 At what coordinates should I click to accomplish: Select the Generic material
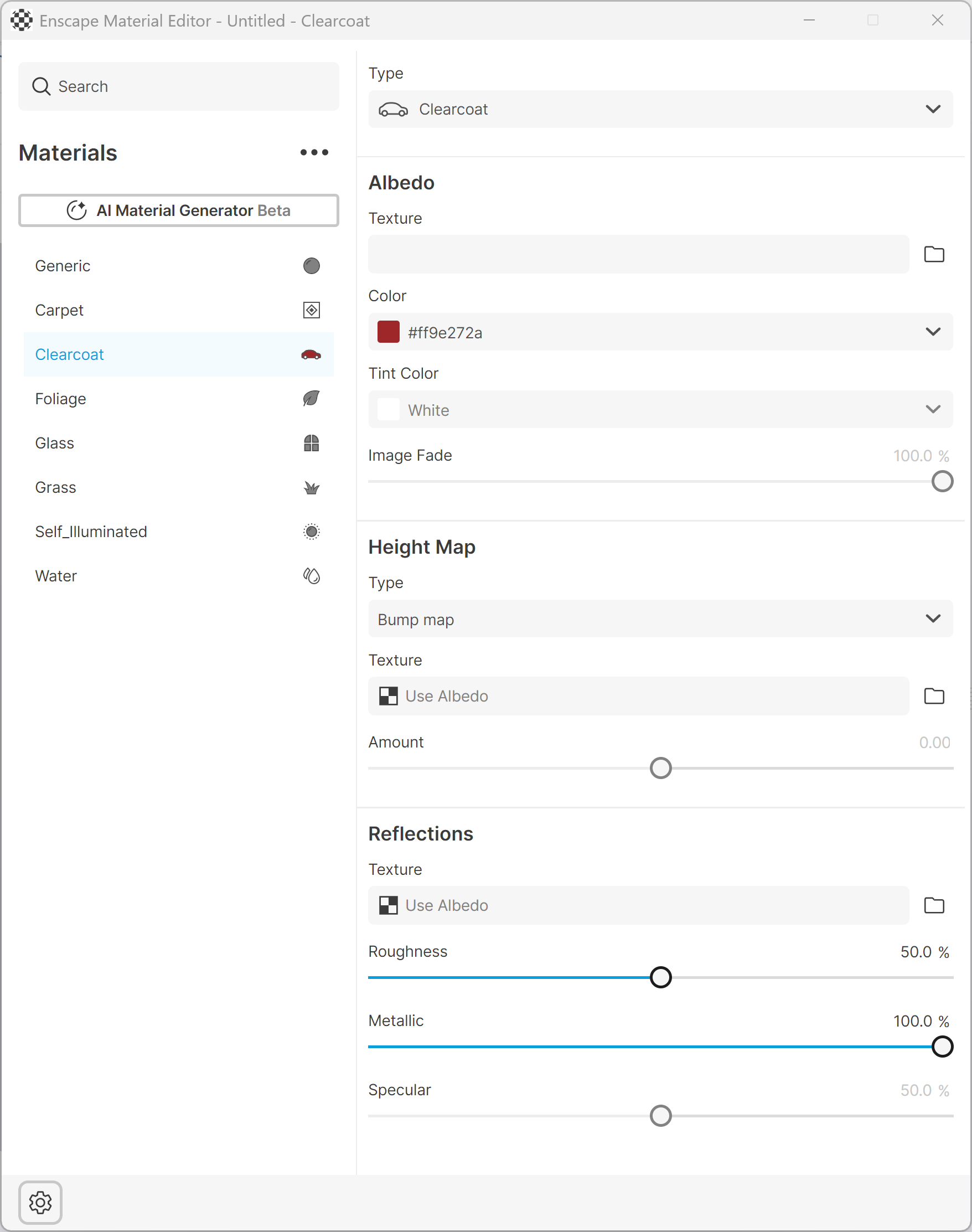click(x=178, y=266)
